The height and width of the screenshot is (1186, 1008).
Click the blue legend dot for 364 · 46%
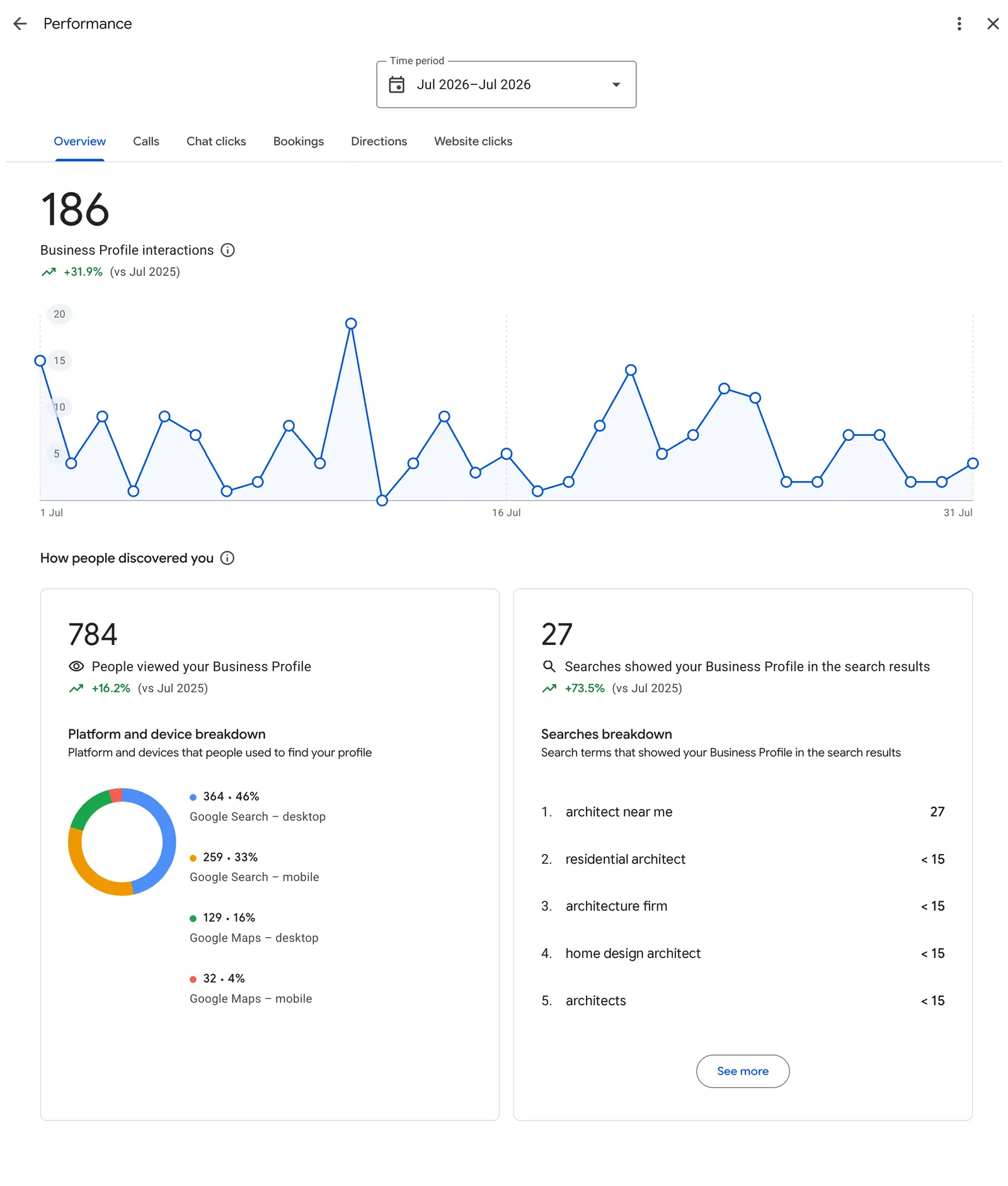pyautogui.click(x=193, y=797)
